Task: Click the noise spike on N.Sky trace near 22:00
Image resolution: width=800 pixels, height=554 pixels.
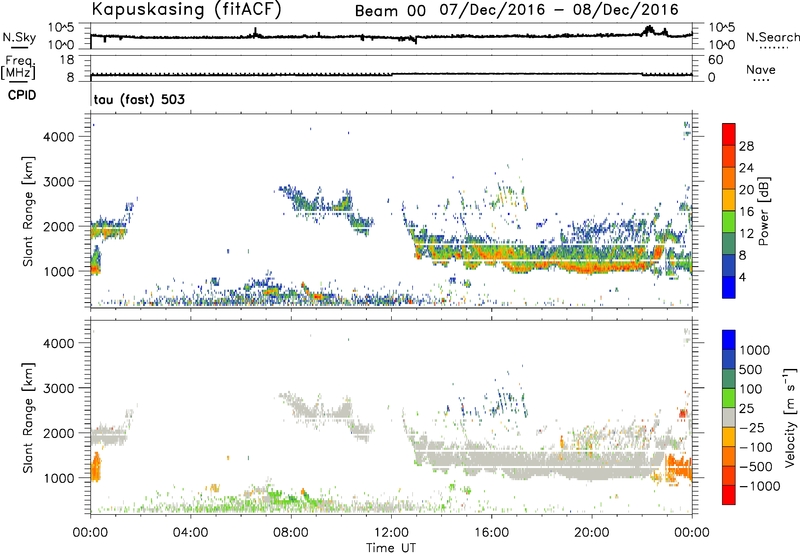Action: pyautogui.click(x=649, y=30)
